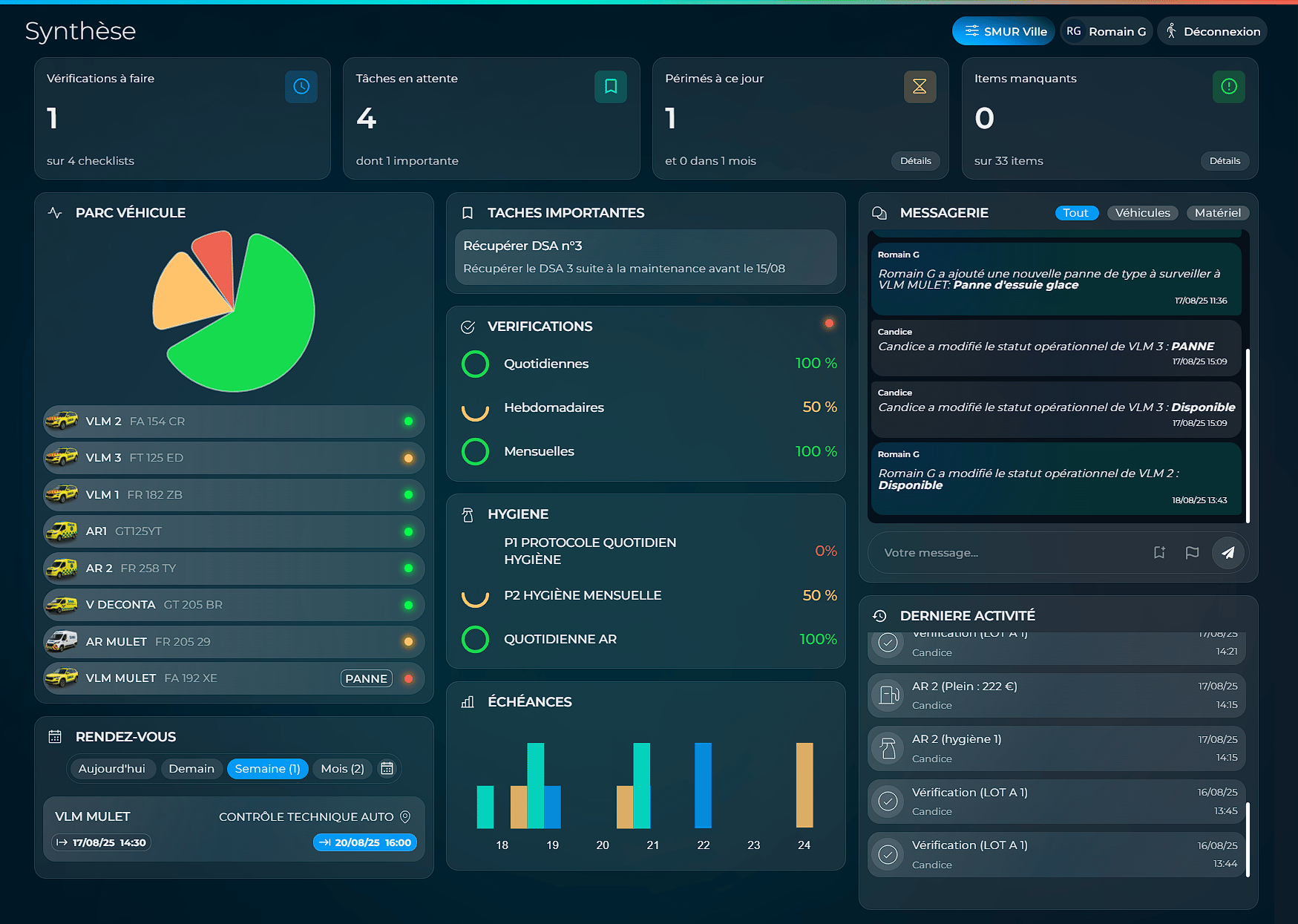Click the bookmark icon in Tâches en attente

(610, 87)
